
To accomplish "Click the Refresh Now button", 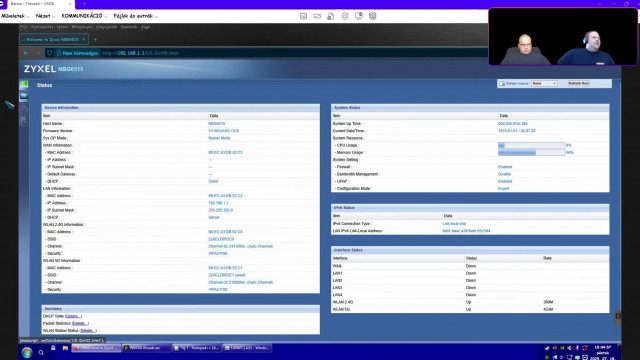I will (x=579, y=83).
